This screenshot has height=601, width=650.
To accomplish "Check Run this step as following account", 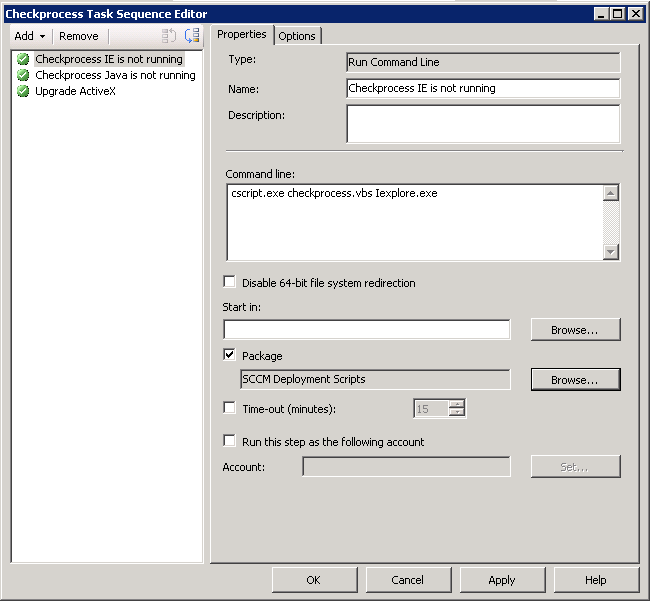I will [x=230, y=441].
